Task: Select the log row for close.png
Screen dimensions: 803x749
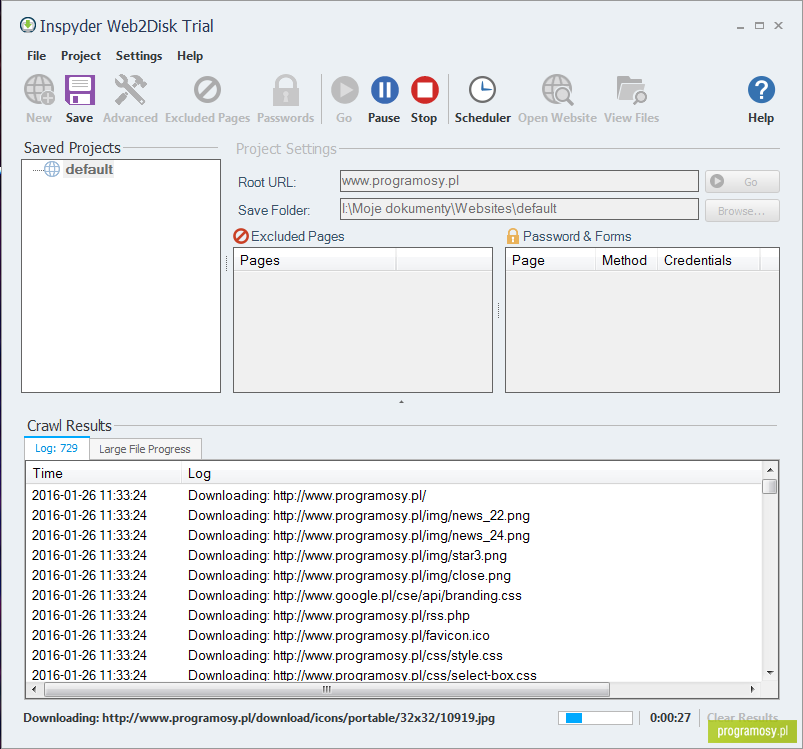Action: (394, 575)
